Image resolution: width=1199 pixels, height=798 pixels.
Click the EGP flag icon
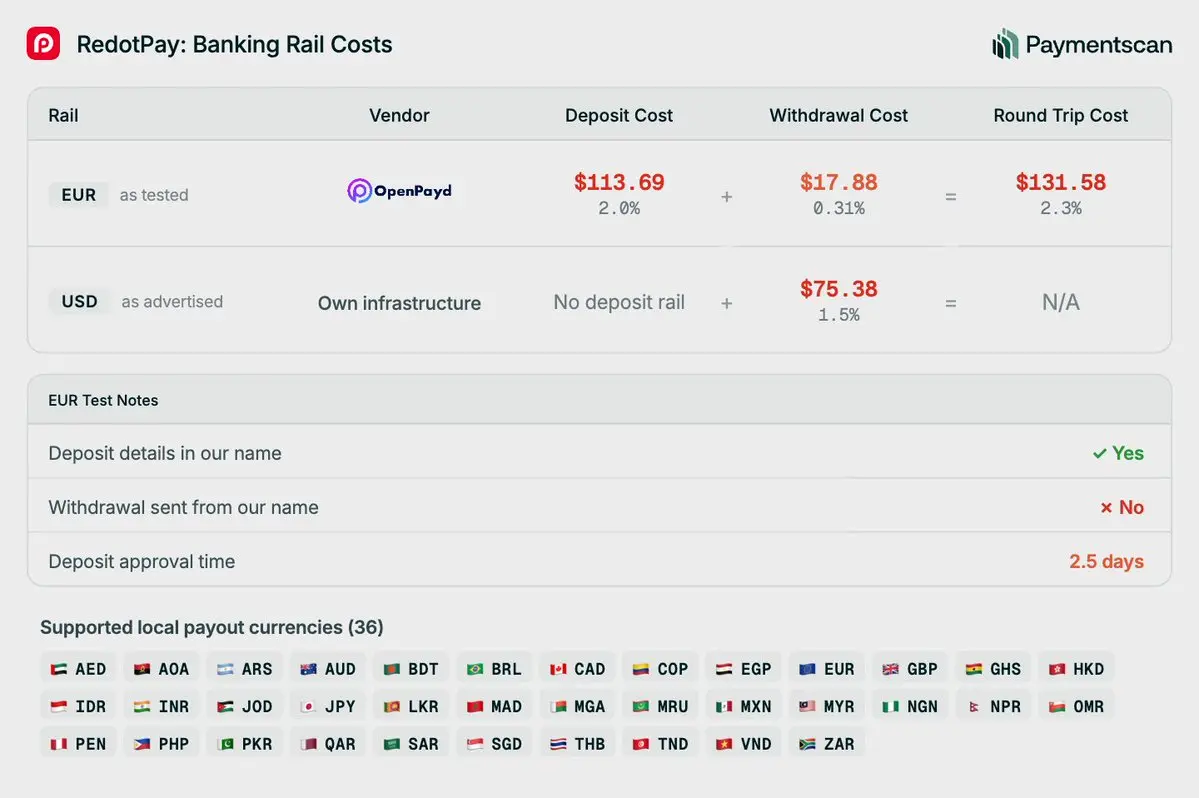click(x=724, y=669)
